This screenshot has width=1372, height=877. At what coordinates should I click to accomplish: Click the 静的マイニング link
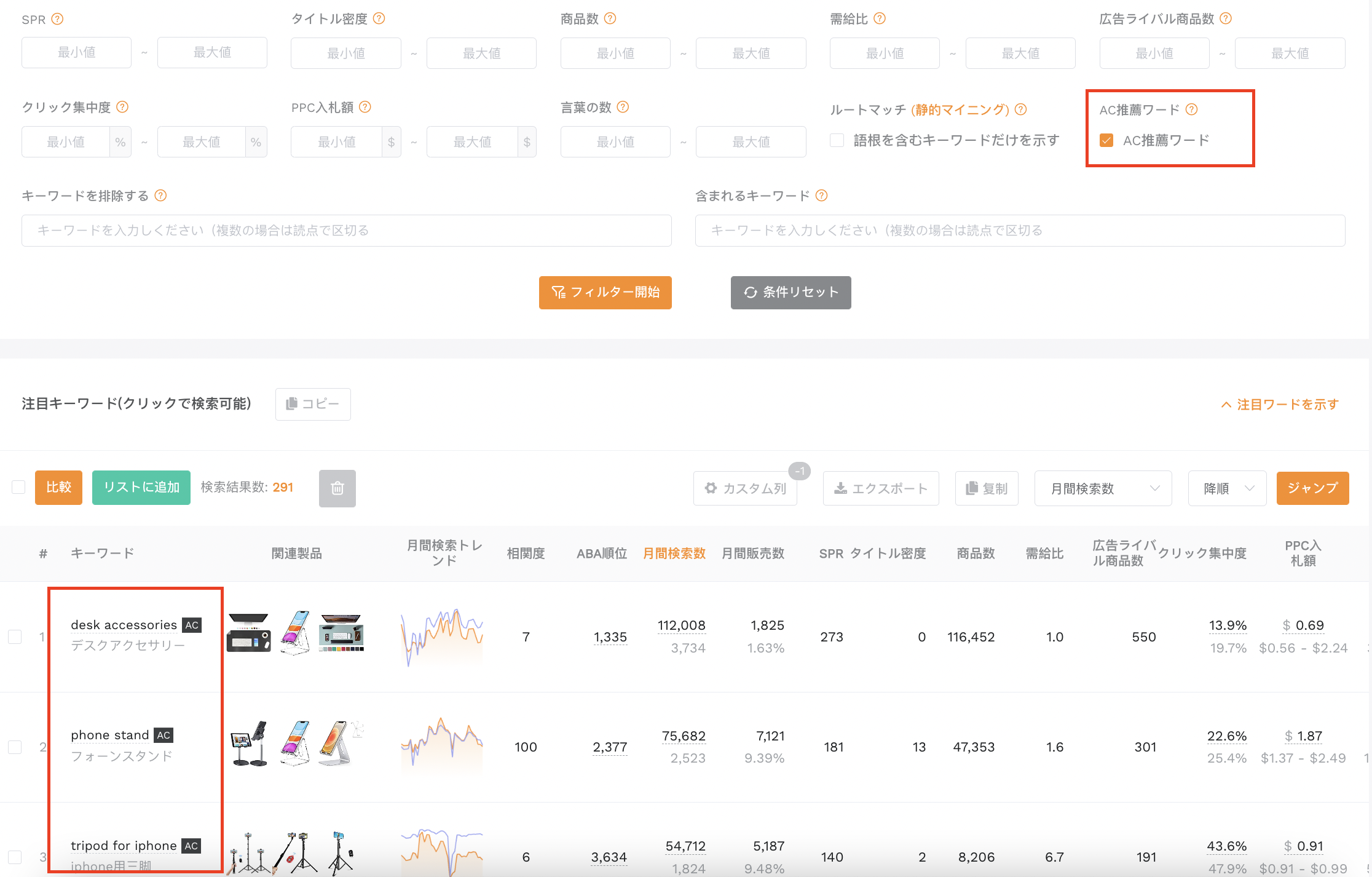click(x=960, y=109)
